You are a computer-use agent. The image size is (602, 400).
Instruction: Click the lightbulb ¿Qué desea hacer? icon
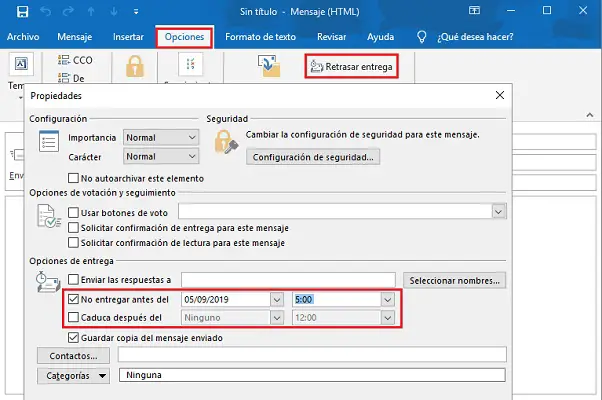(423, 38)
